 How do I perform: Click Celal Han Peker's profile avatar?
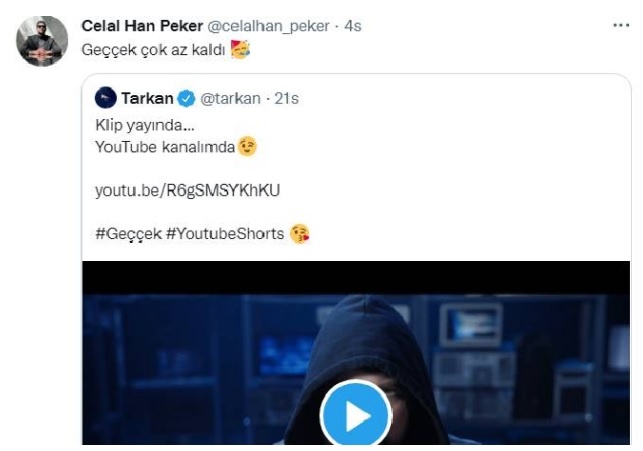(x=42, y=41)
